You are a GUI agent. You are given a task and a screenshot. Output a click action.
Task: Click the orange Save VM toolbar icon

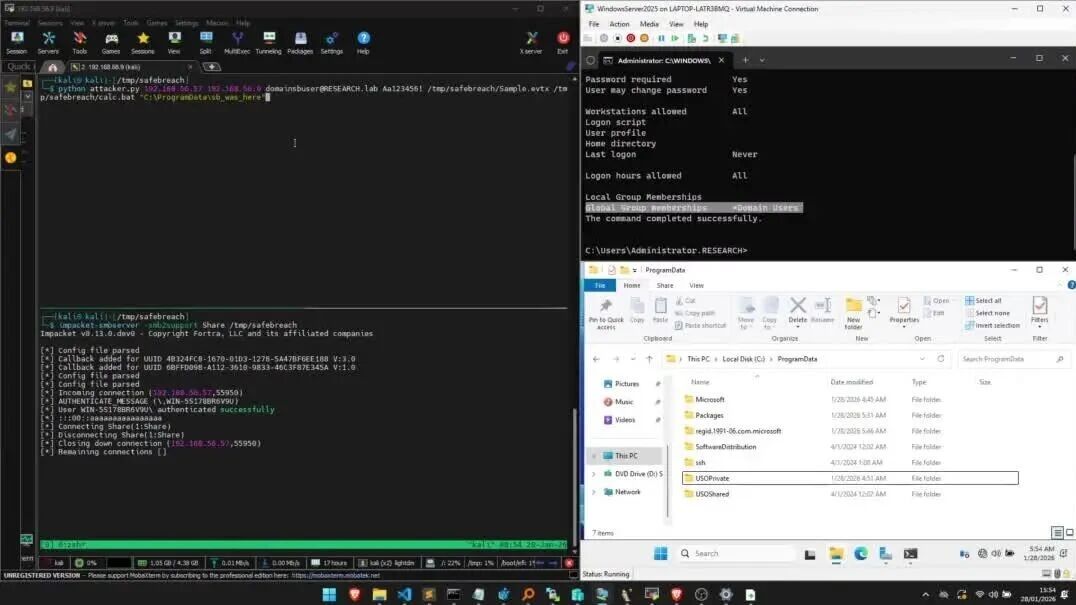[x=644, y=38]
